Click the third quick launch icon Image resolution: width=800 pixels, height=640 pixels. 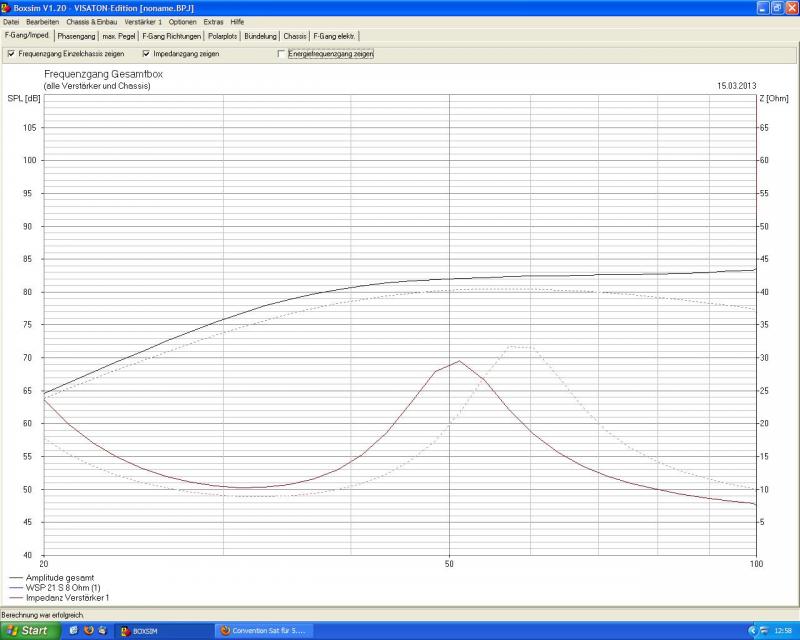[x=103, y=630]
